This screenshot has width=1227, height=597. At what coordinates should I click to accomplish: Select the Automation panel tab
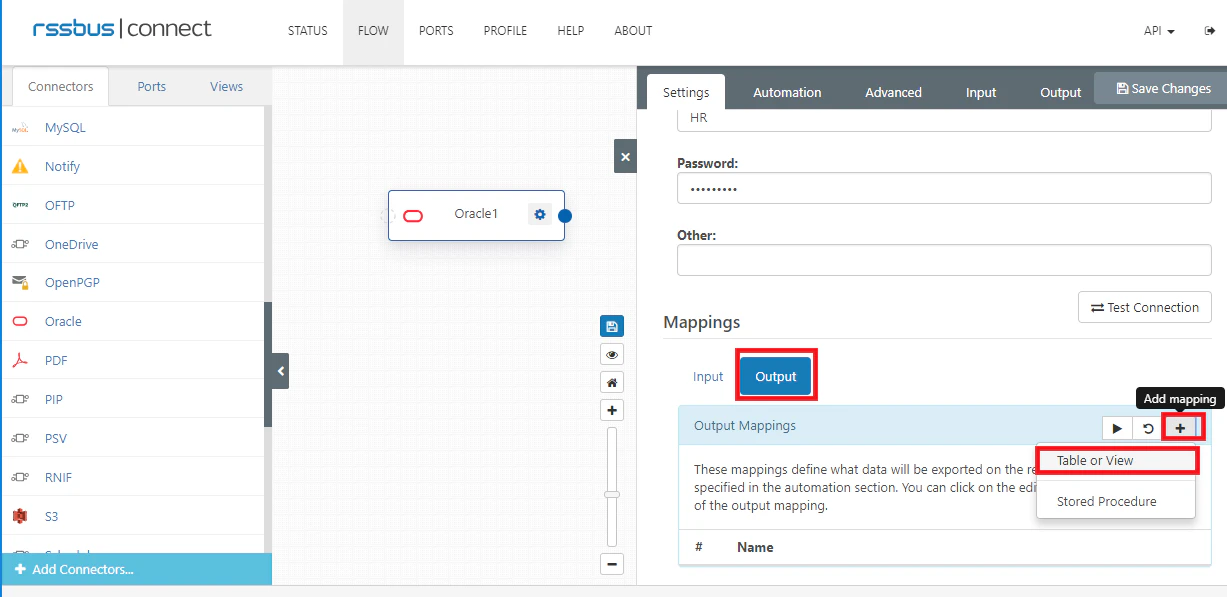point(787,92)
